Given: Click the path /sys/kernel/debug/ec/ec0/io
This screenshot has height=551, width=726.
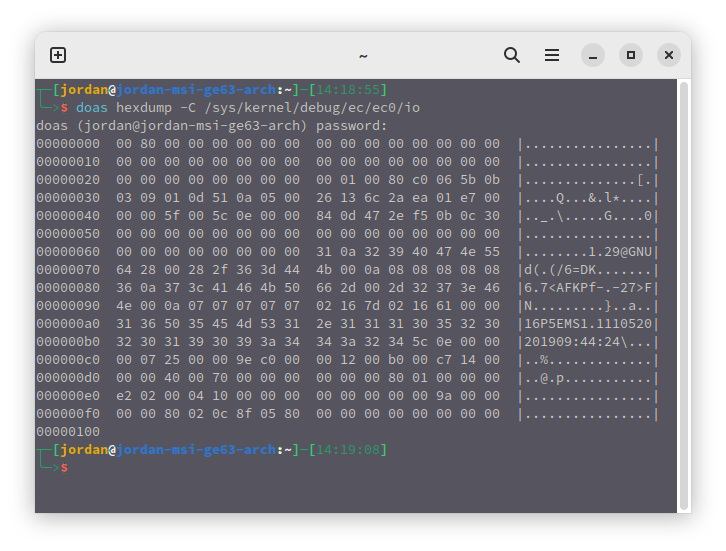Looking at the screenshot, I should [x=312, y=107].
